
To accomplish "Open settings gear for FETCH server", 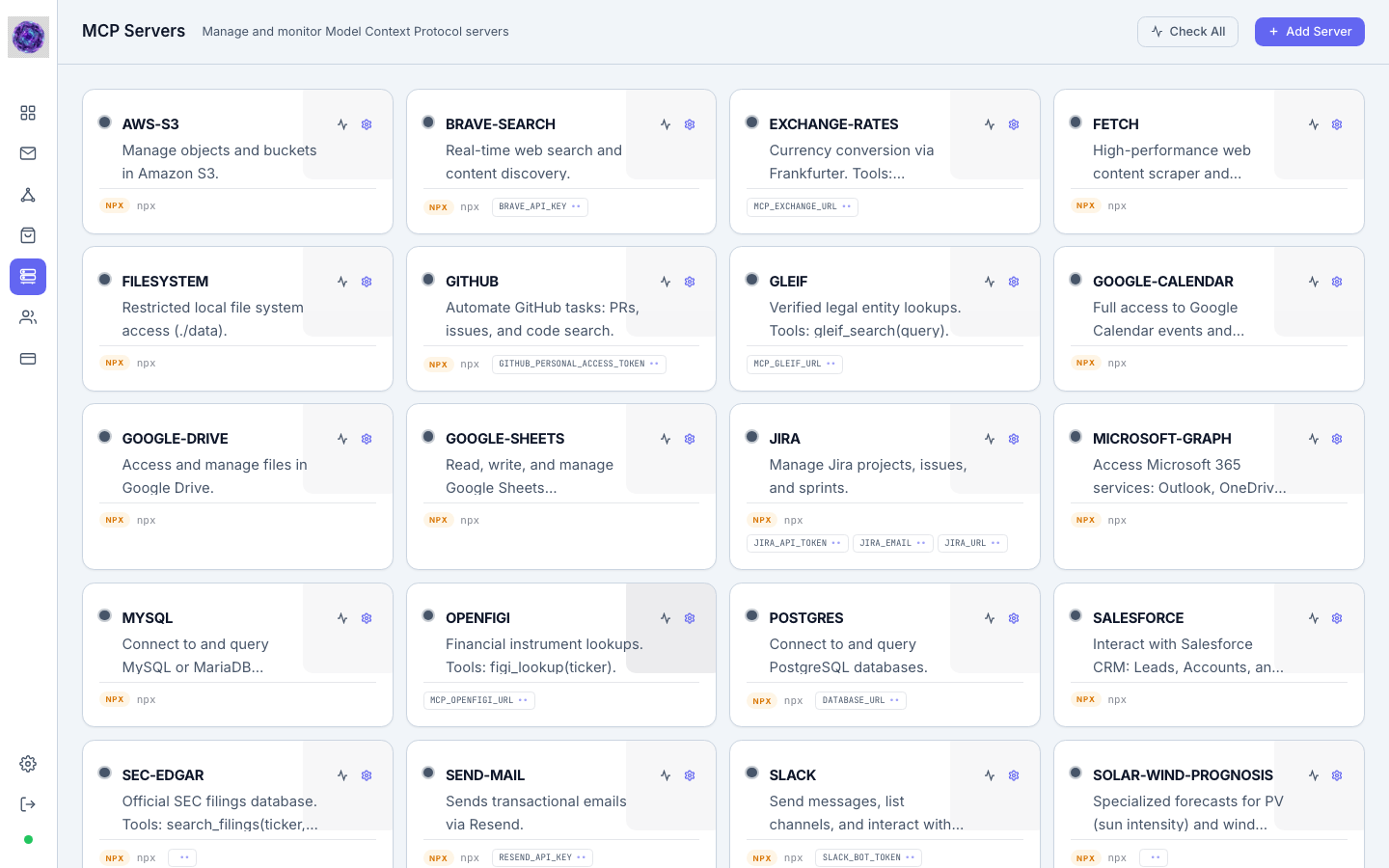I will click(x=1337, y=124).
